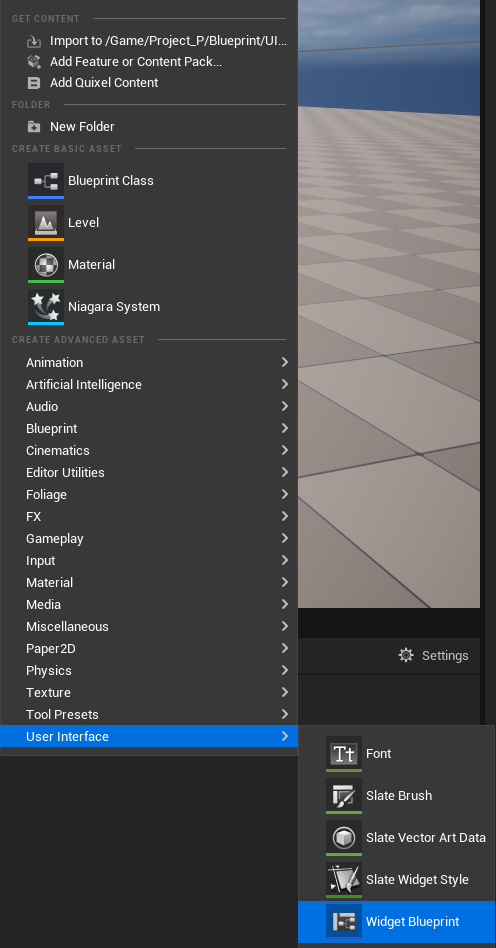Choose Add Feature or Content Pack
This screenshot has height=948, width=496.
click(149, 62)
